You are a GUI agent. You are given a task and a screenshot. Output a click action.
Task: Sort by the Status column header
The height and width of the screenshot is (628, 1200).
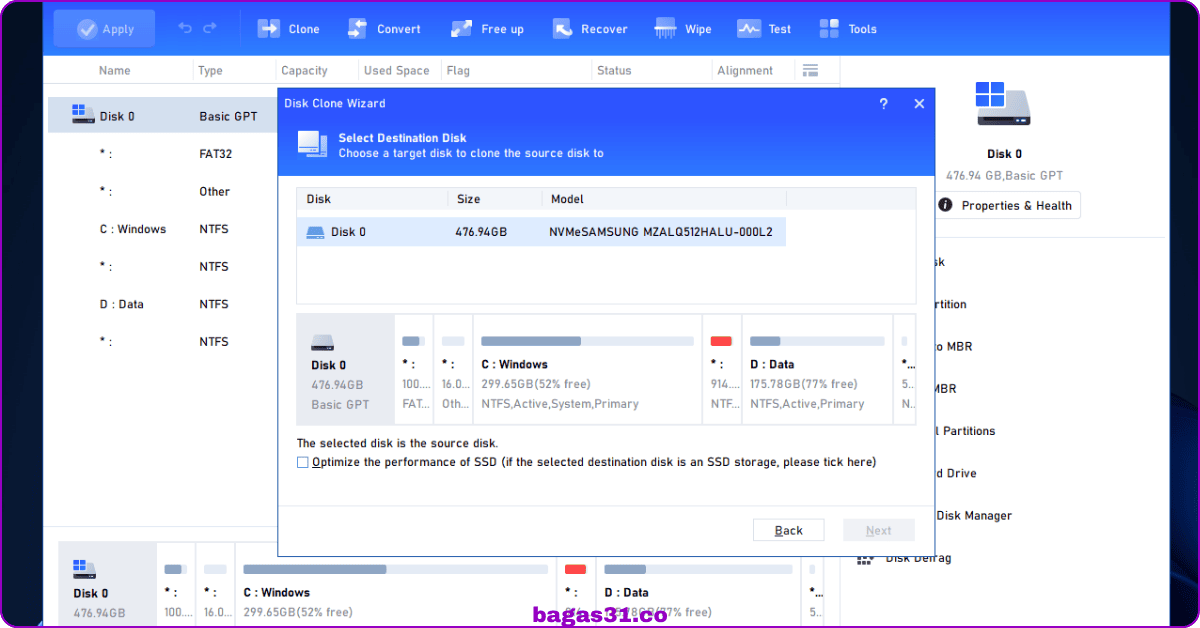point(614,71)
